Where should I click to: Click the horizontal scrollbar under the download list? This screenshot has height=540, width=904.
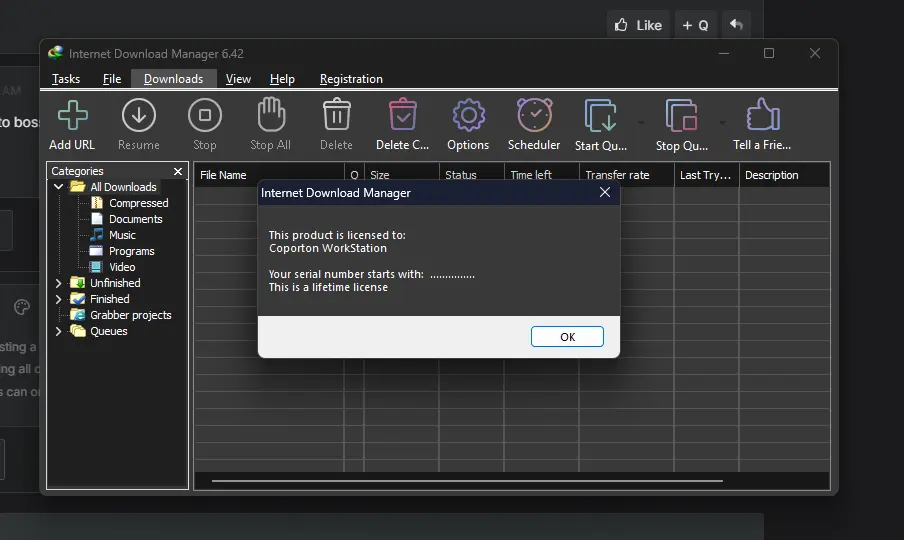pyautogui.click(x=467, y=481)
